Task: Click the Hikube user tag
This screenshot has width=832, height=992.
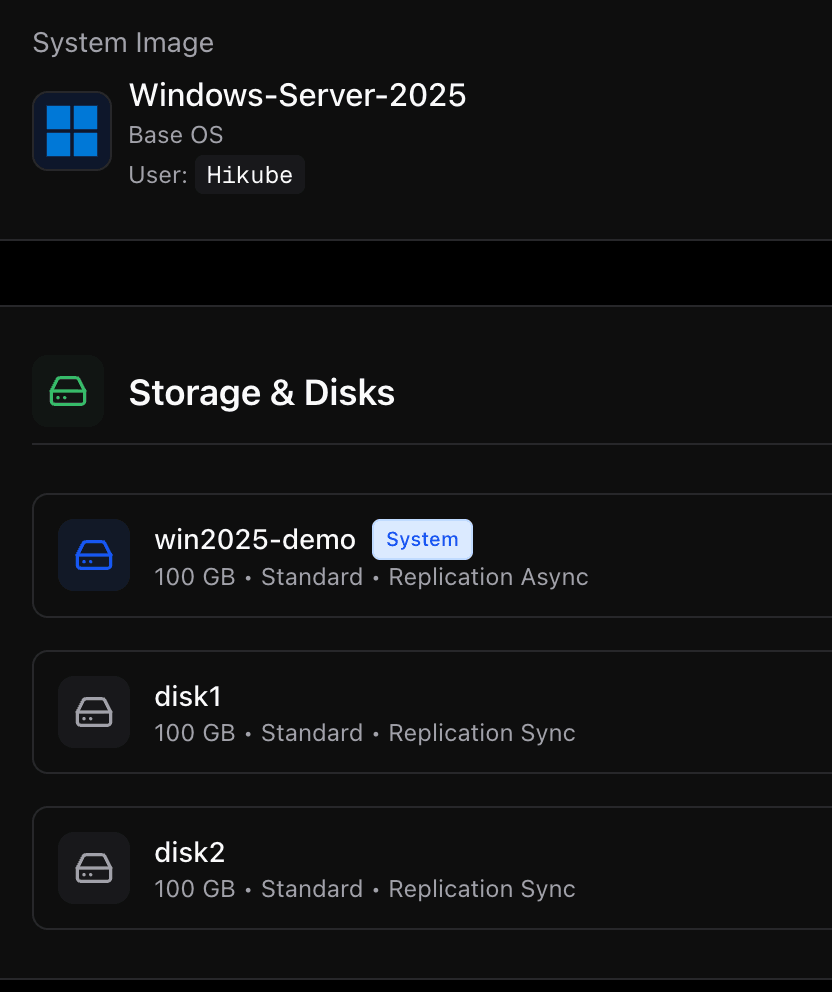Action: click(249, 175)
